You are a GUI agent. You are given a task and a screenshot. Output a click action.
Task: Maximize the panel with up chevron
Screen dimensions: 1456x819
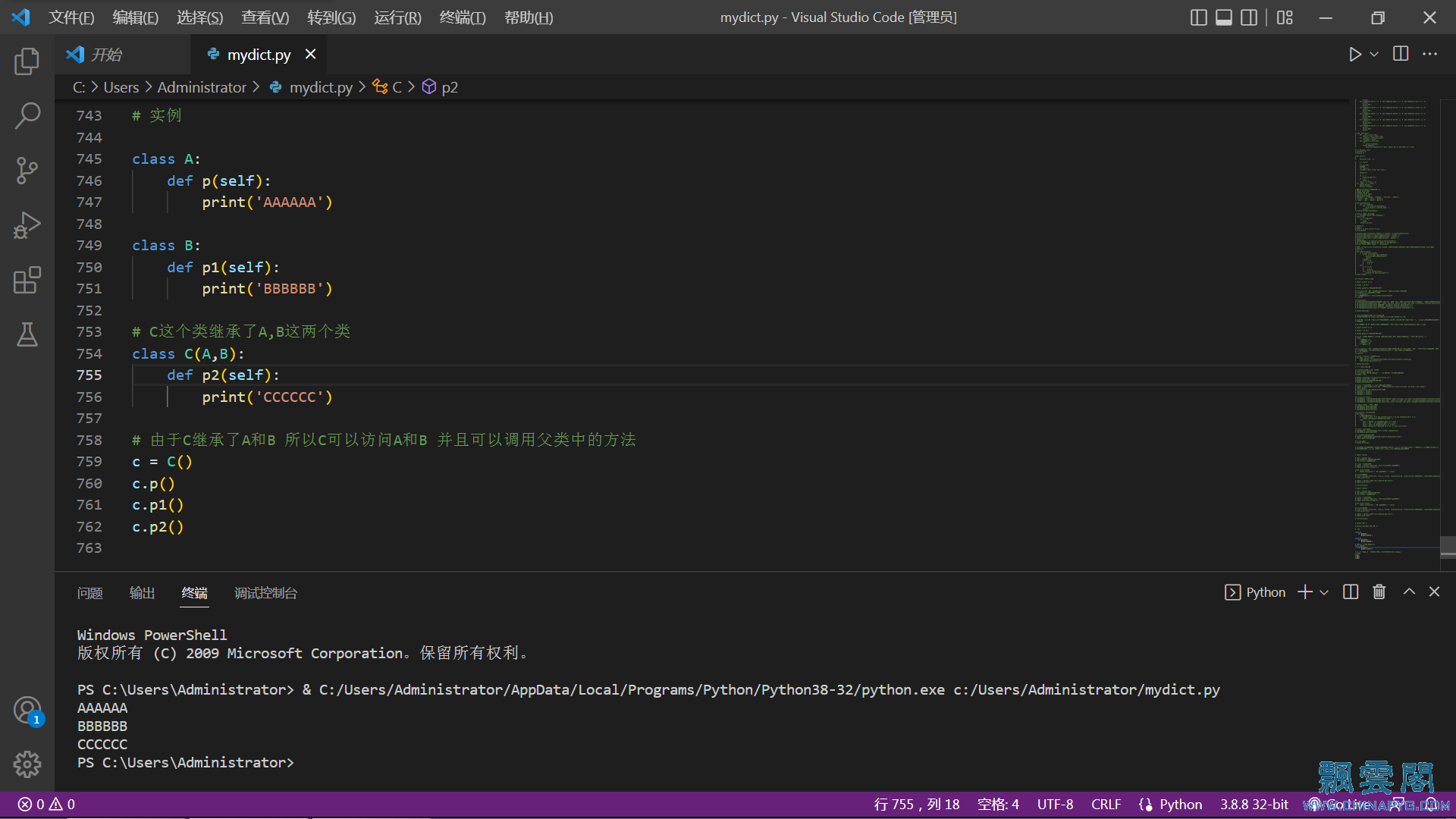click(x=1409, y=591)
